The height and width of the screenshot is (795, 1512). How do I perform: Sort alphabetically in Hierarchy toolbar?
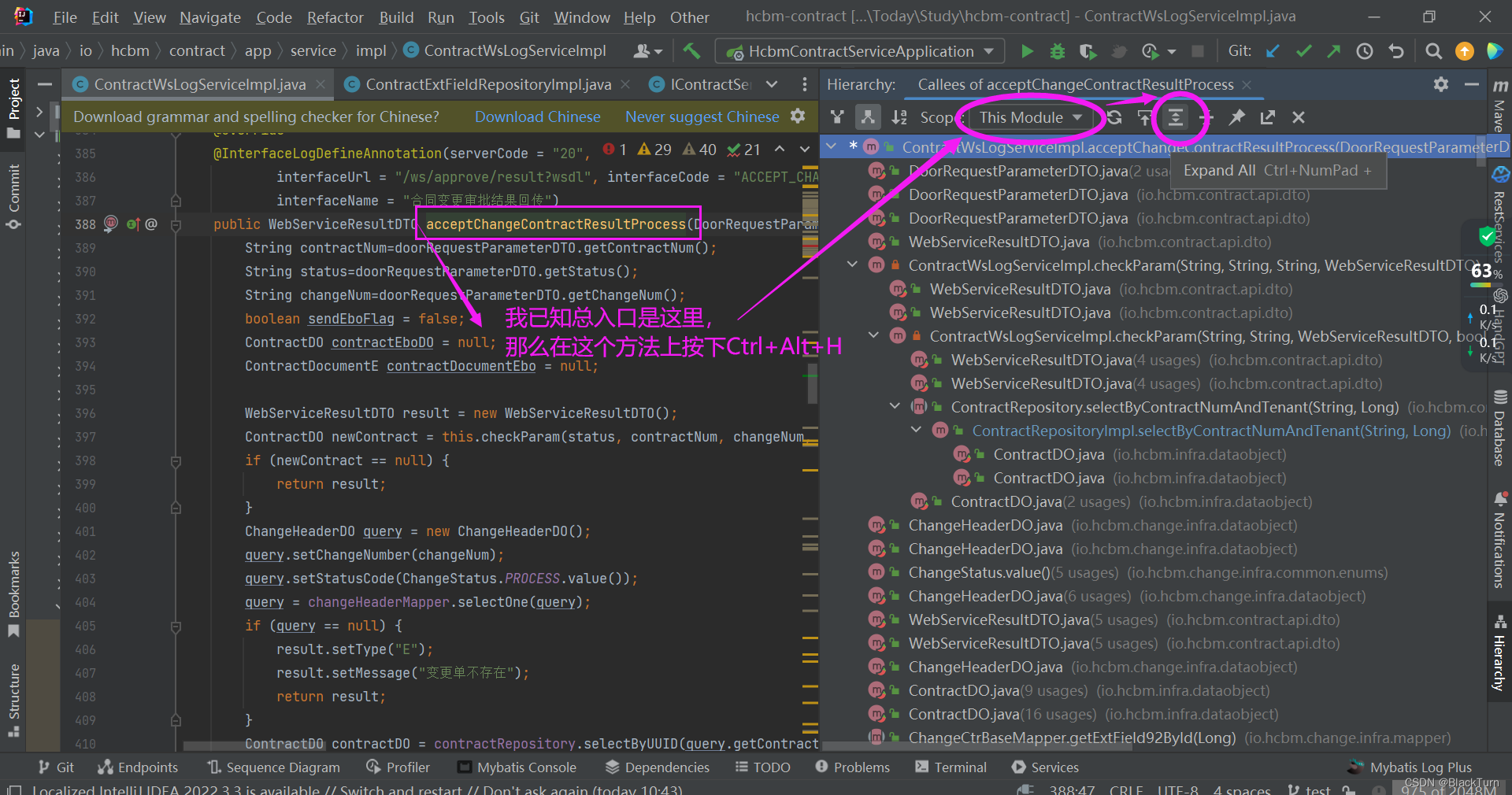click(899, 117)
